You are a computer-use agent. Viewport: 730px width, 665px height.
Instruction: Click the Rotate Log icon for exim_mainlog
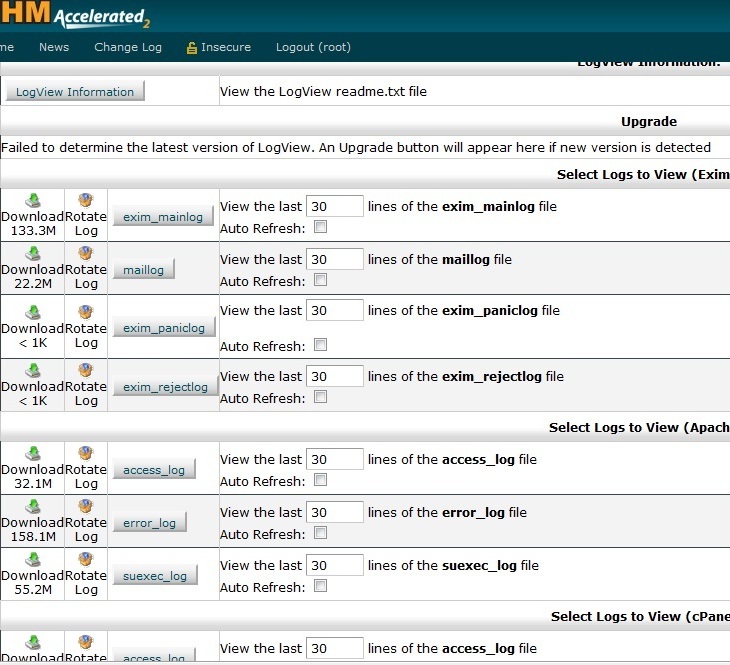(x=85, y=199)
